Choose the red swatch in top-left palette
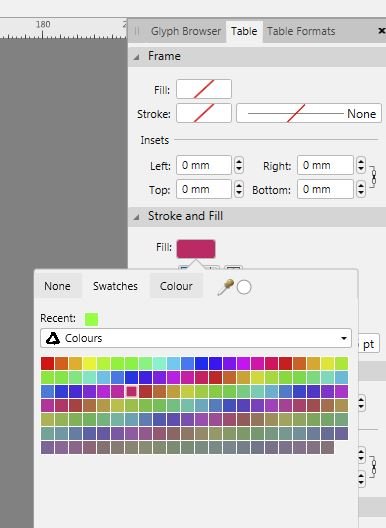Viewport: 386px width, 528px height. (x=47, y=363)
